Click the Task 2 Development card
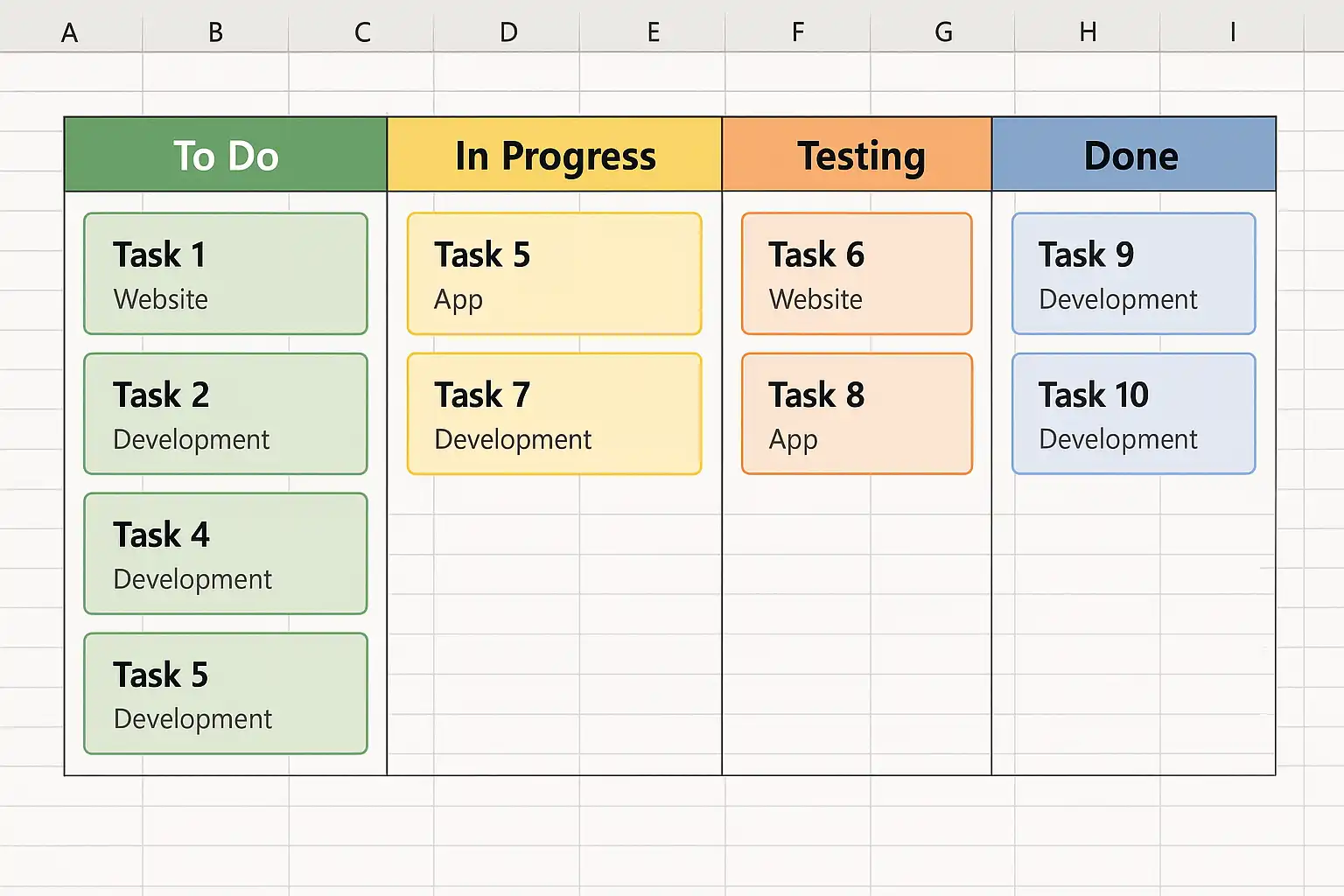 click(x=226, y=414)
